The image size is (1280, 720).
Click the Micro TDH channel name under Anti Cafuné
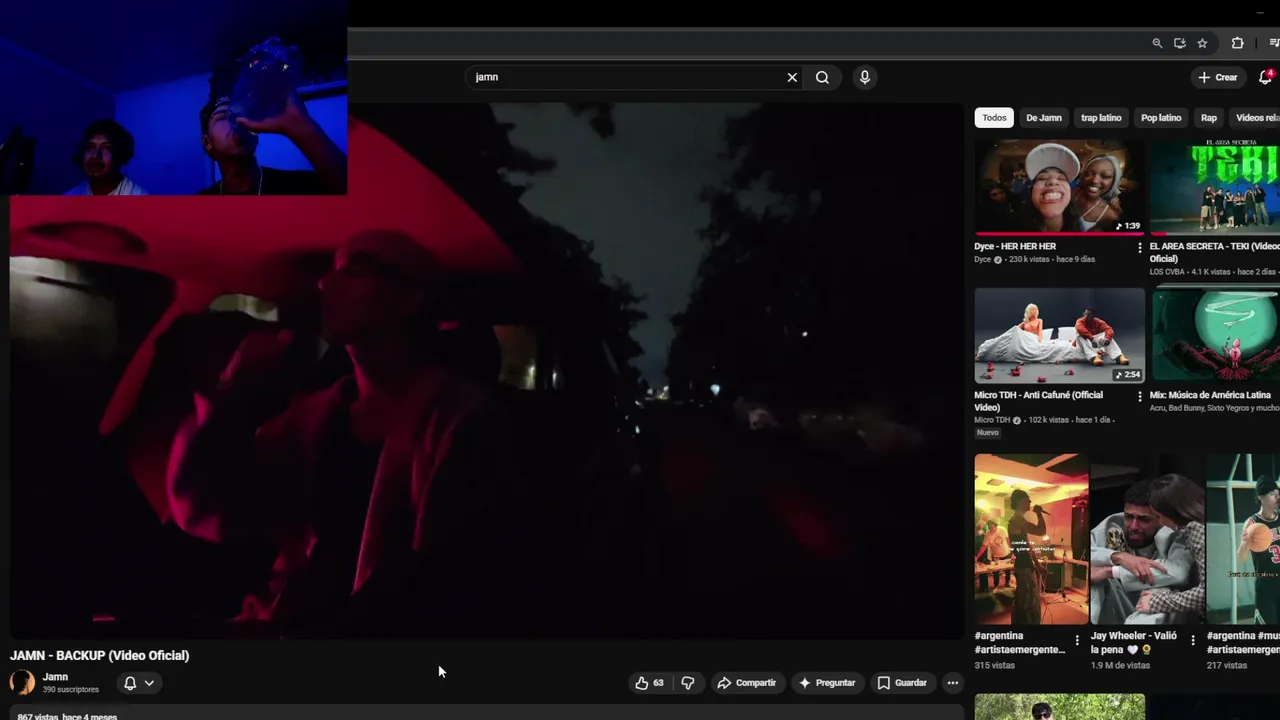coord(992,420)
